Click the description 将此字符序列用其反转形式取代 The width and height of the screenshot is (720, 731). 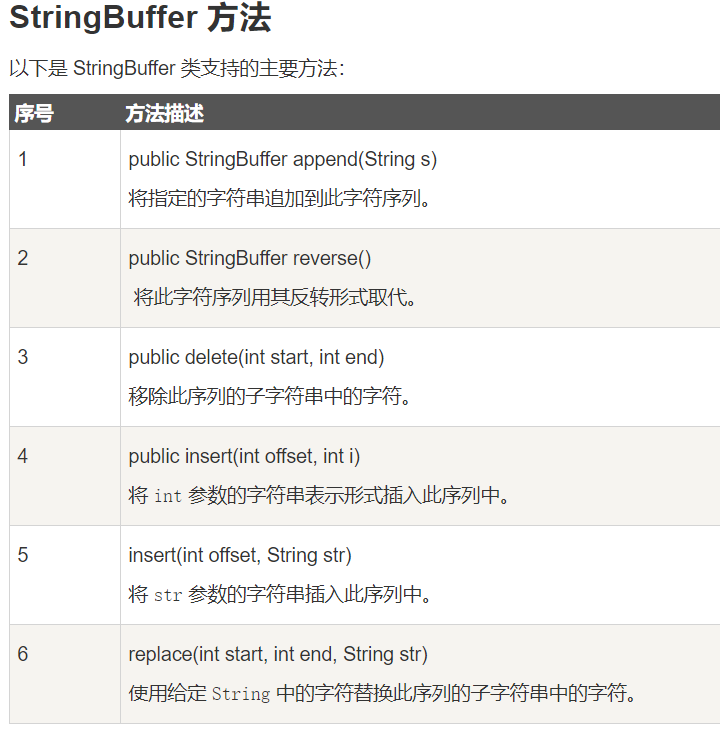click(275, 297)
